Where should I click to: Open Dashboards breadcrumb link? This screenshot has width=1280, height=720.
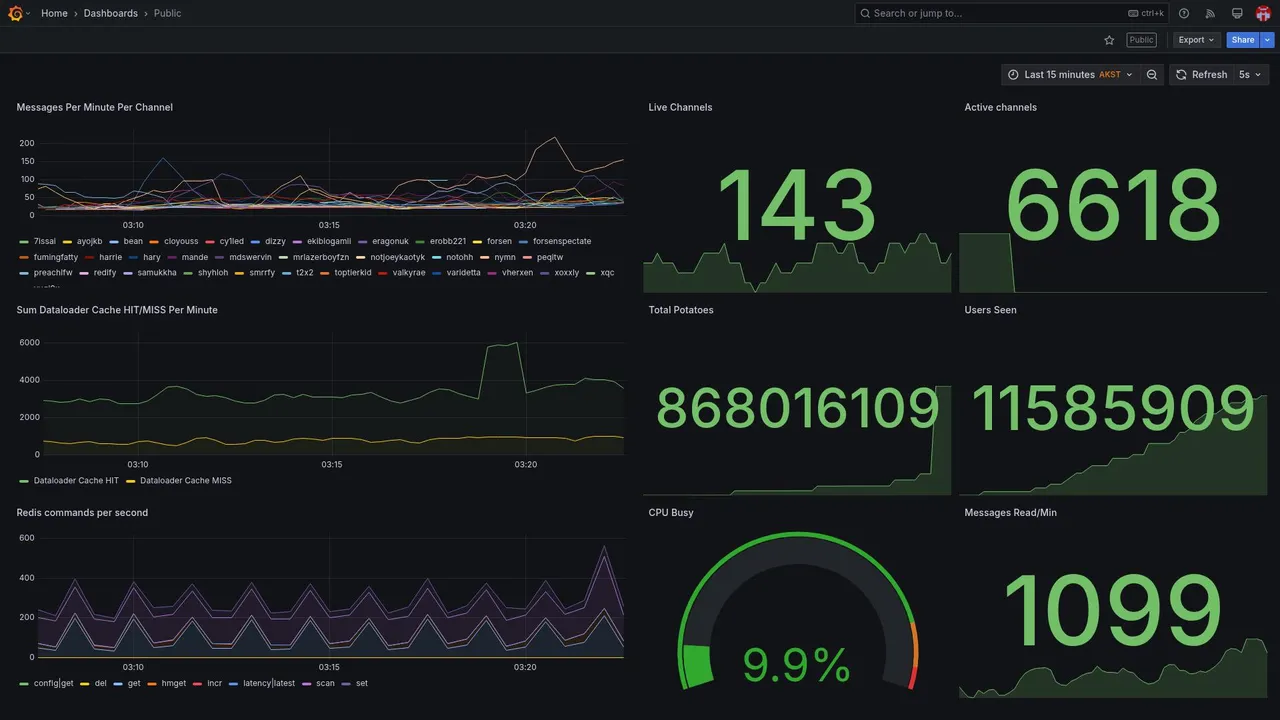click(111, 13)
